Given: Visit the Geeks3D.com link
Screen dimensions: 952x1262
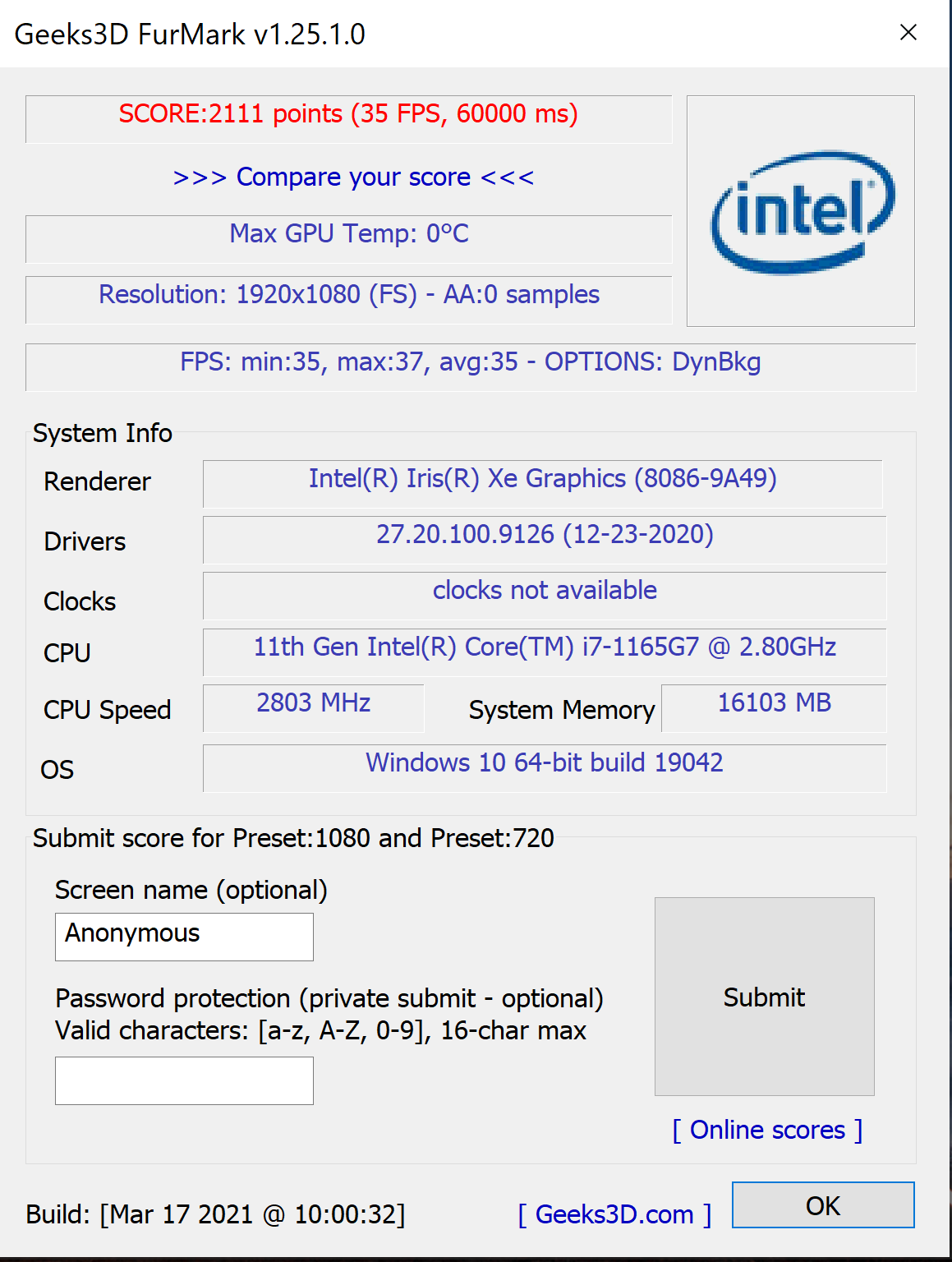Looking at the screenshot, I should click(x=614, y=1214).
